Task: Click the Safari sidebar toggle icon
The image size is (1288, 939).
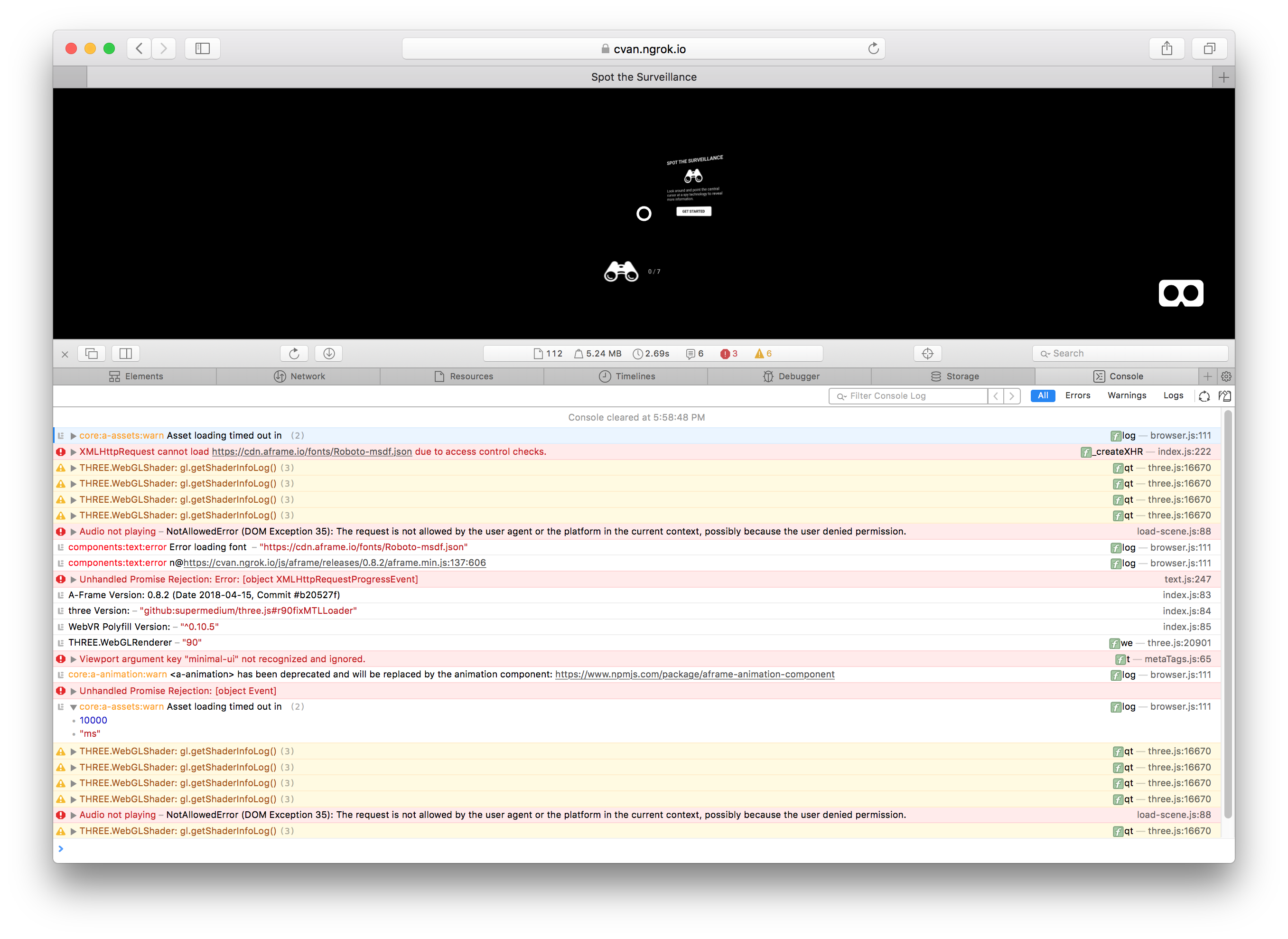Action: 202,48
